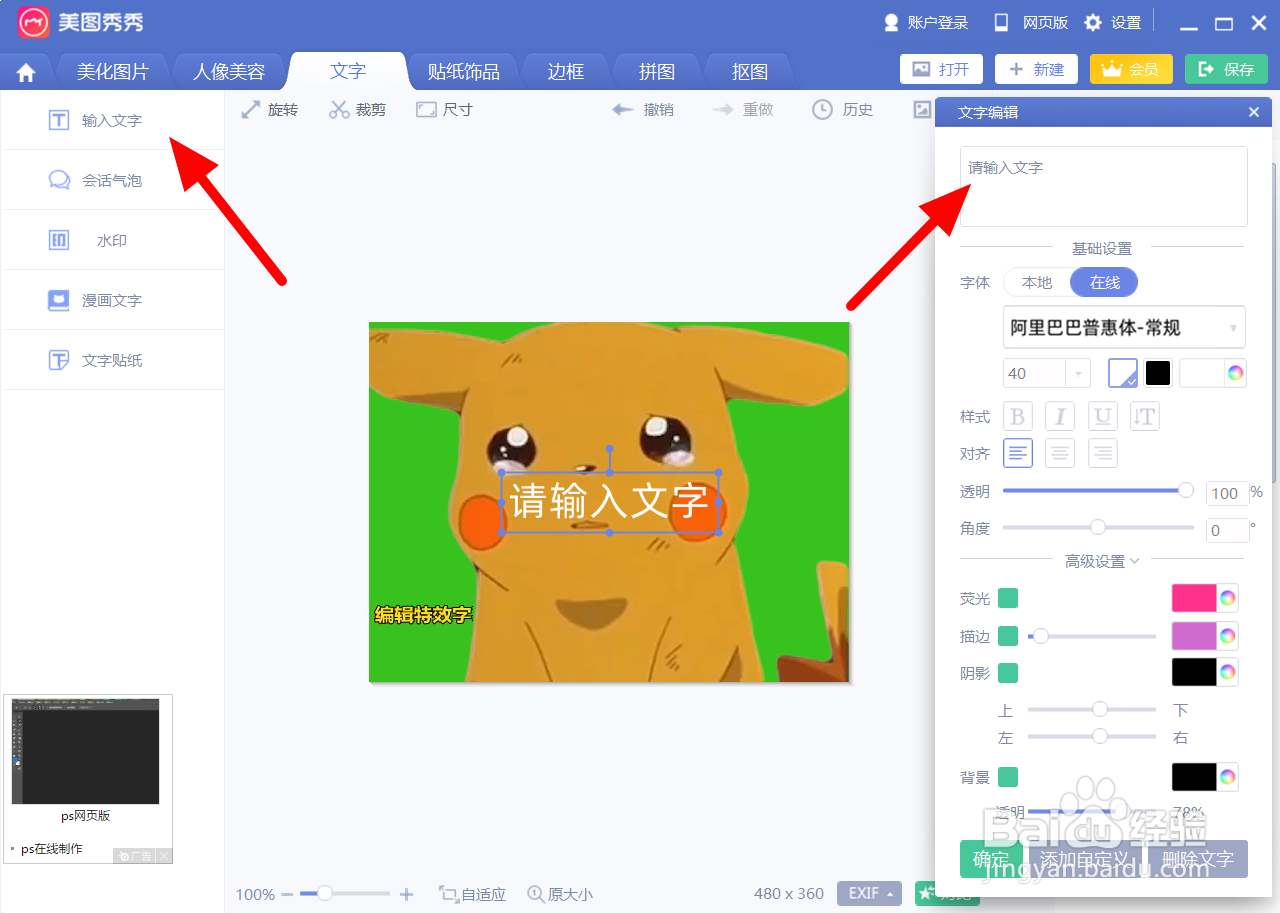
Task: Open 历史 history
Action: (x=843, y=110)
